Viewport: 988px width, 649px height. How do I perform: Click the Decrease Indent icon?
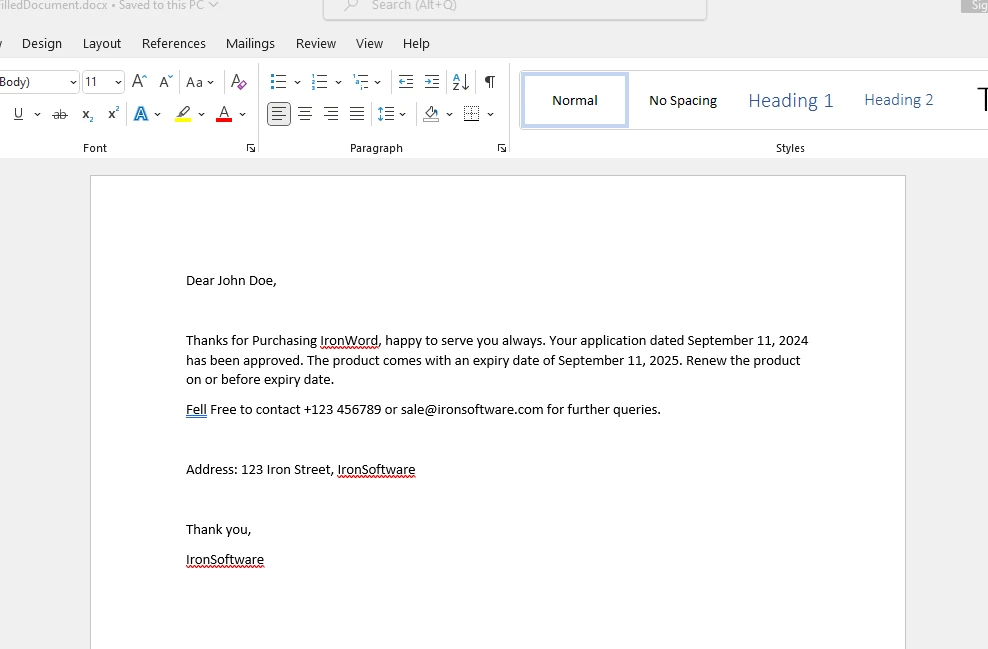[x=405, y=82]
